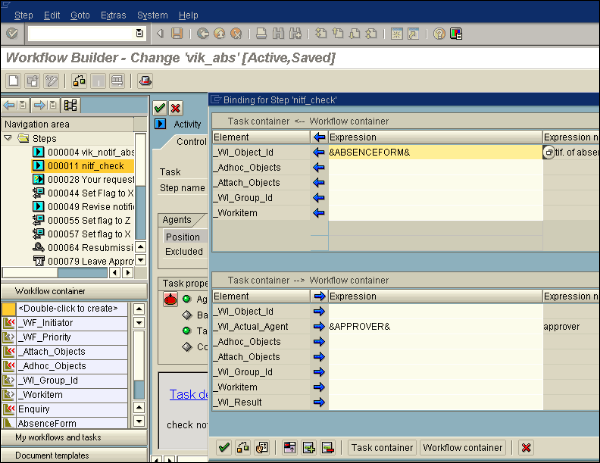
Task: Click the Help question mark icon in the toolbar
Action: pos(439,34)
